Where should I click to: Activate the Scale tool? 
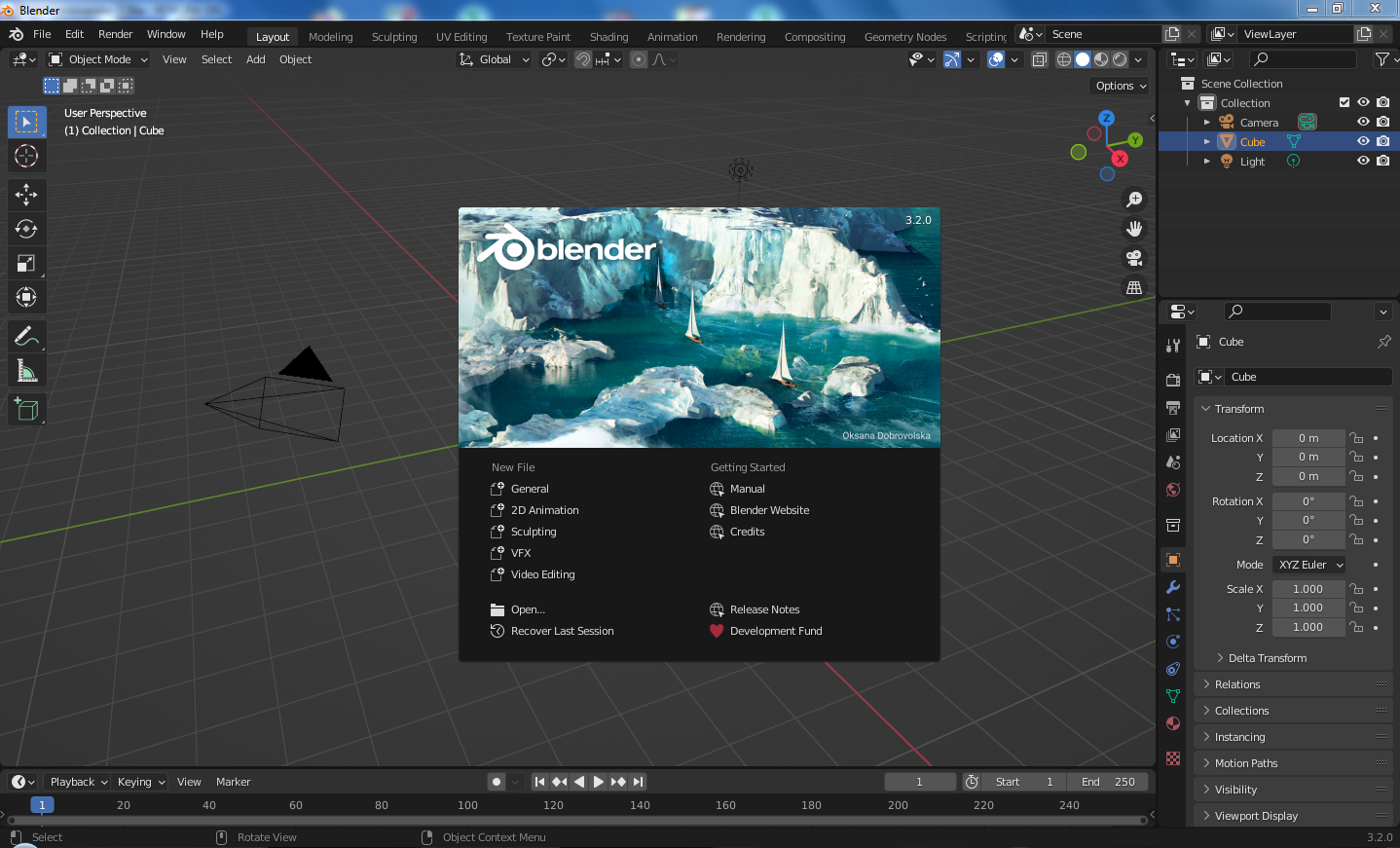tap(26, 263)
